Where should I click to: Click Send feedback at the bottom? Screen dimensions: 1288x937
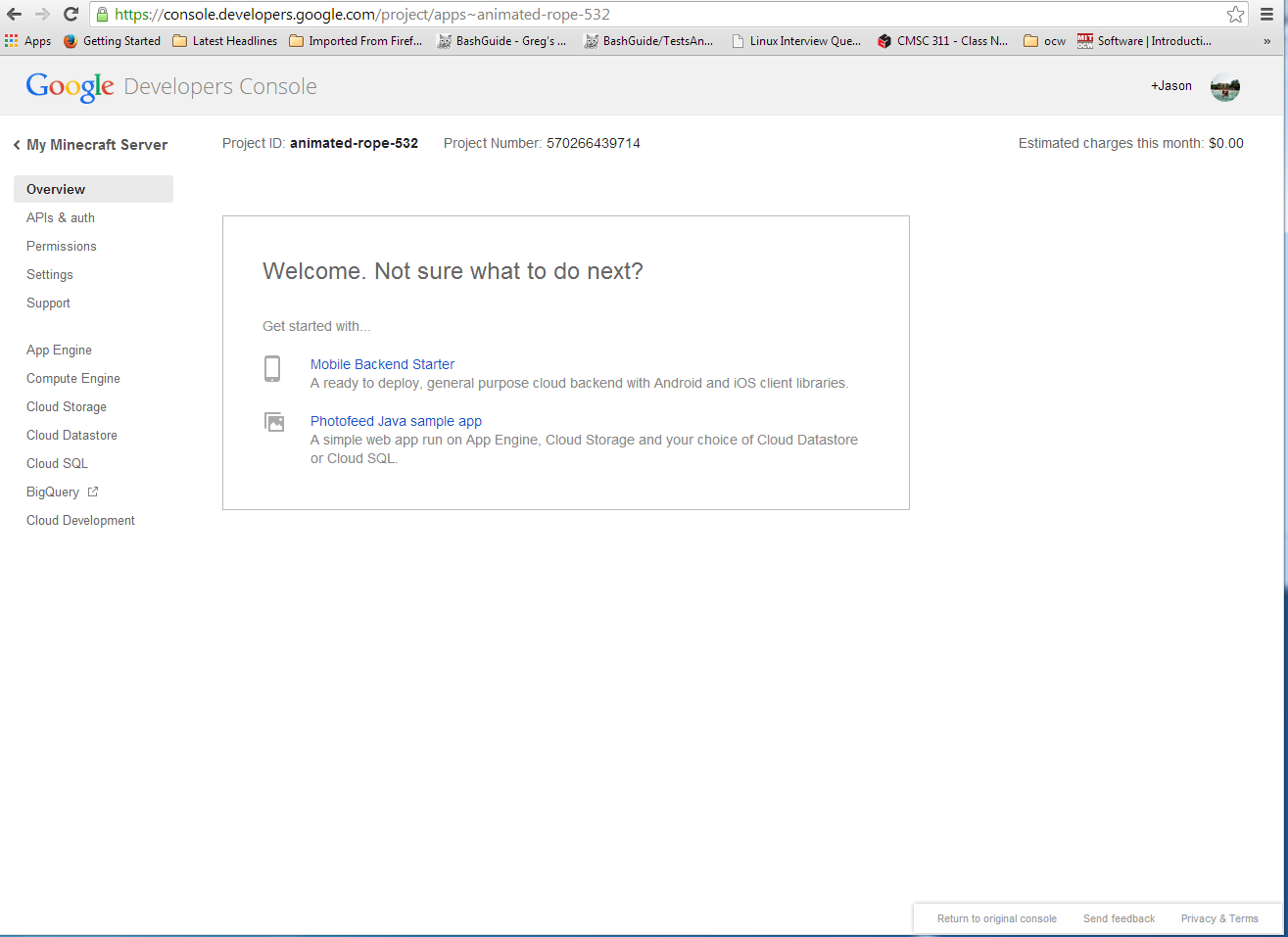[1119, 918]
